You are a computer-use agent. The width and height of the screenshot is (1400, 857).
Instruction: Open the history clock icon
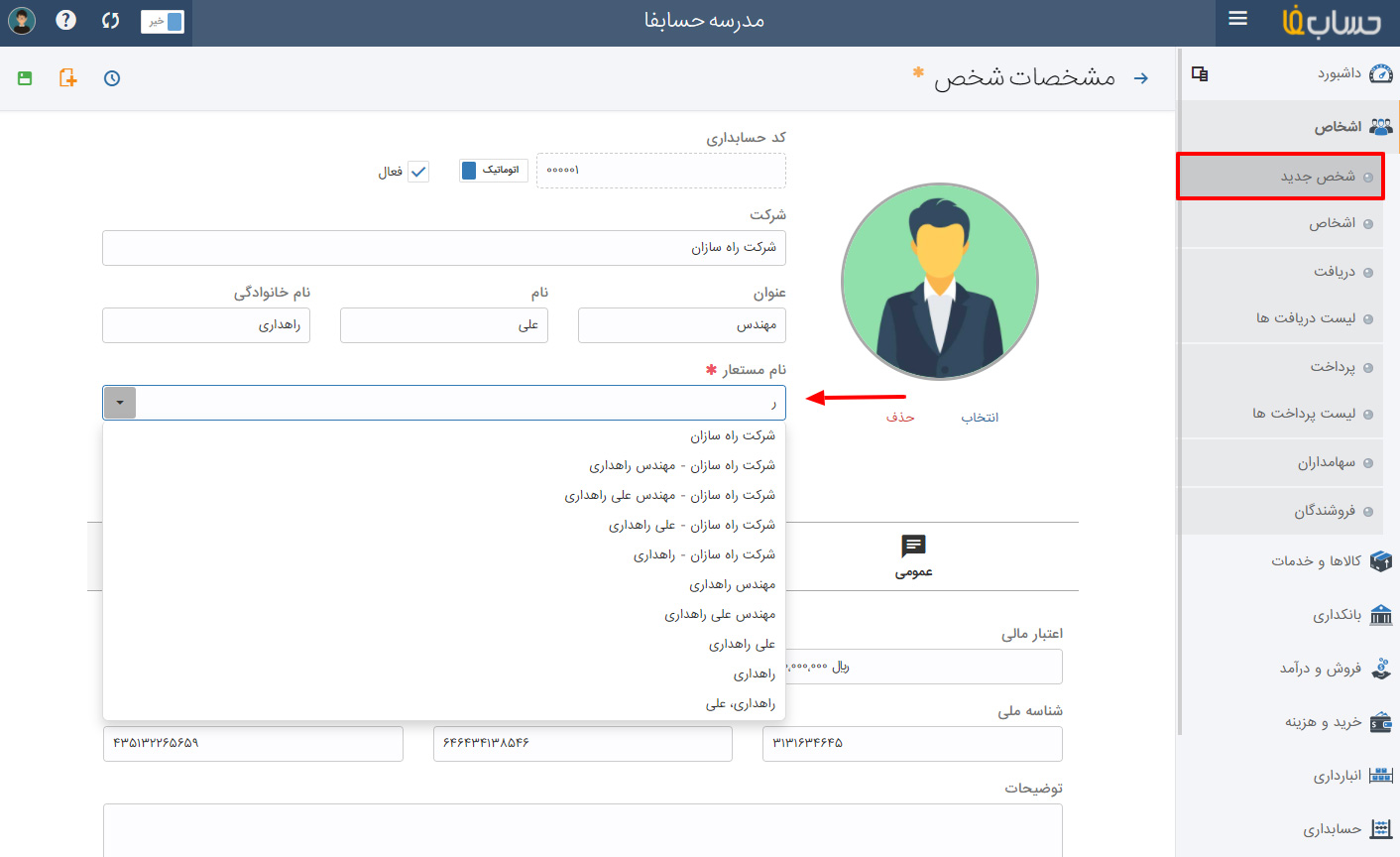coord(112,78)
